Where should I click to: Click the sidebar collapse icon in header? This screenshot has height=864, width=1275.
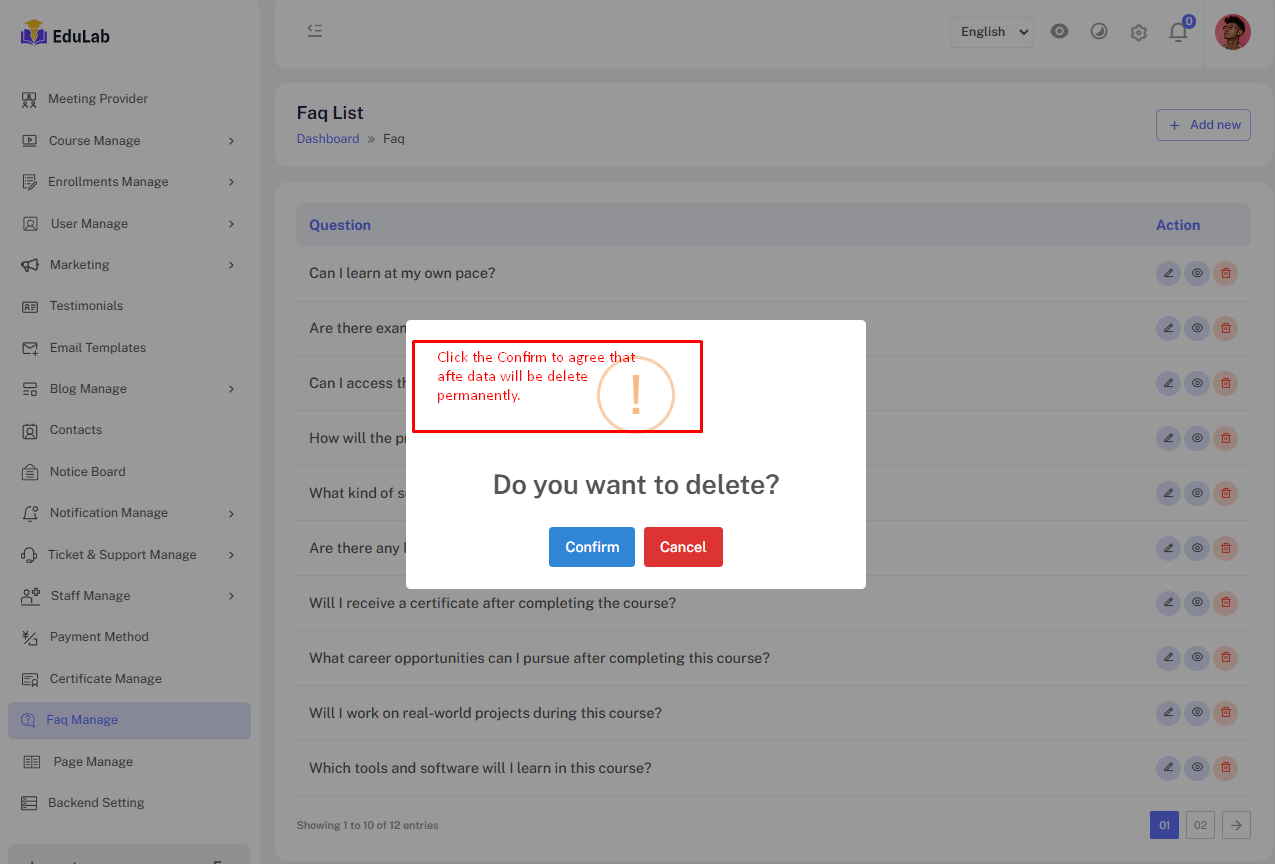click(x=315, y=31)
